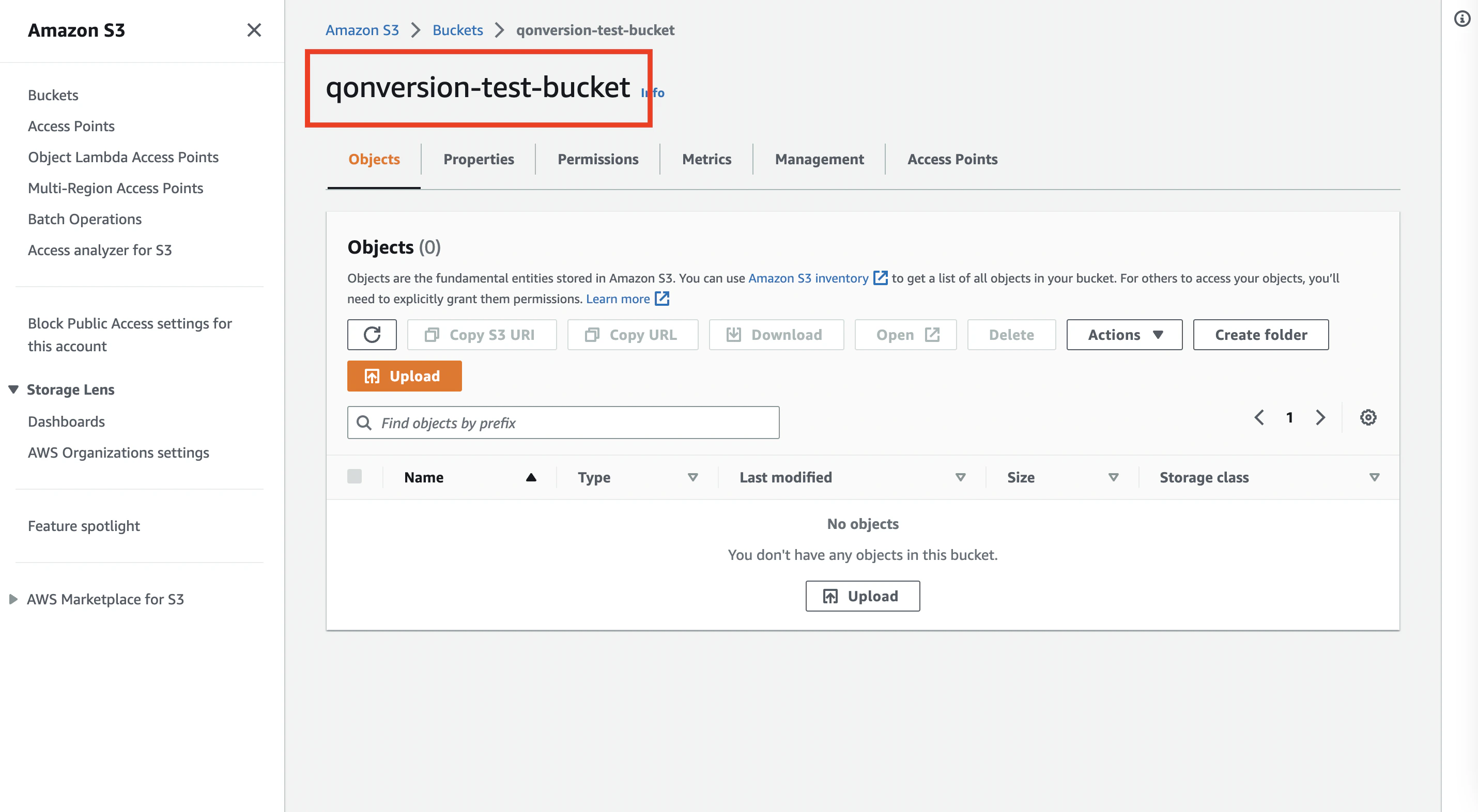
Task: Click the info circle icon top right
Action: point(1462,19)
